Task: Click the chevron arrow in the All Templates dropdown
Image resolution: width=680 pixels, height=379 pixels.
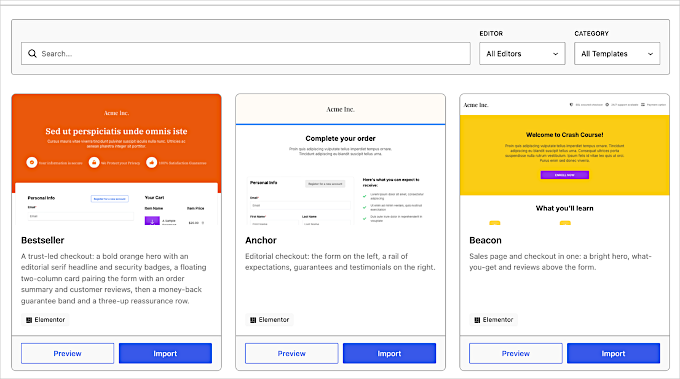Action: tap(651, 54)
